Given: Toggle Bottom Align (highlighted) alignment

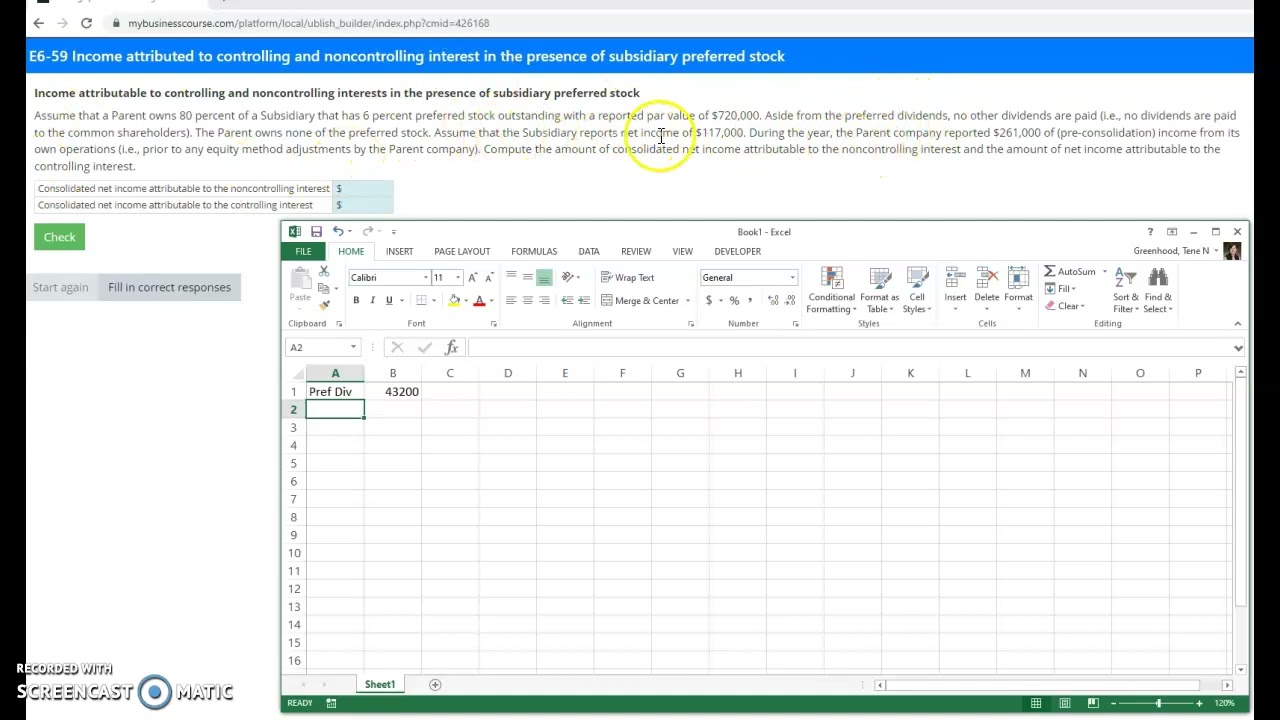Looking at the screenshot, I should [x=544, y=277].
